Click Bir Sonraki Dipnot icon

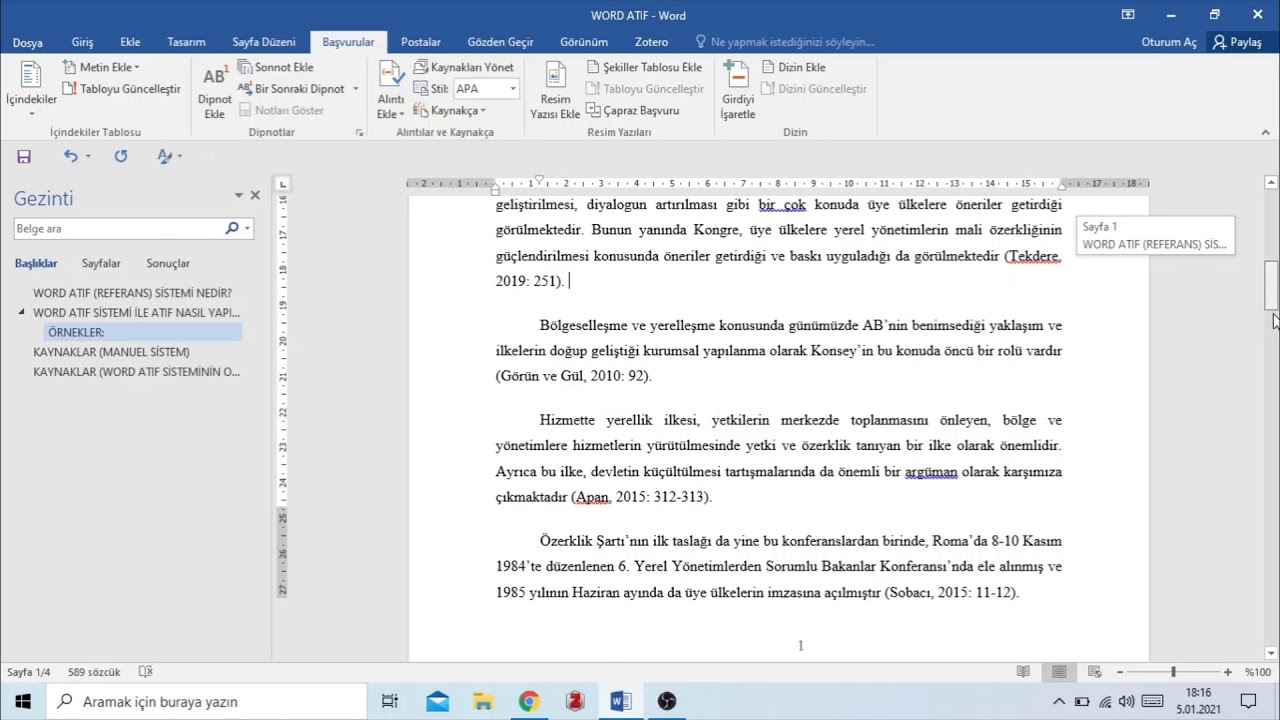(245, 89)
